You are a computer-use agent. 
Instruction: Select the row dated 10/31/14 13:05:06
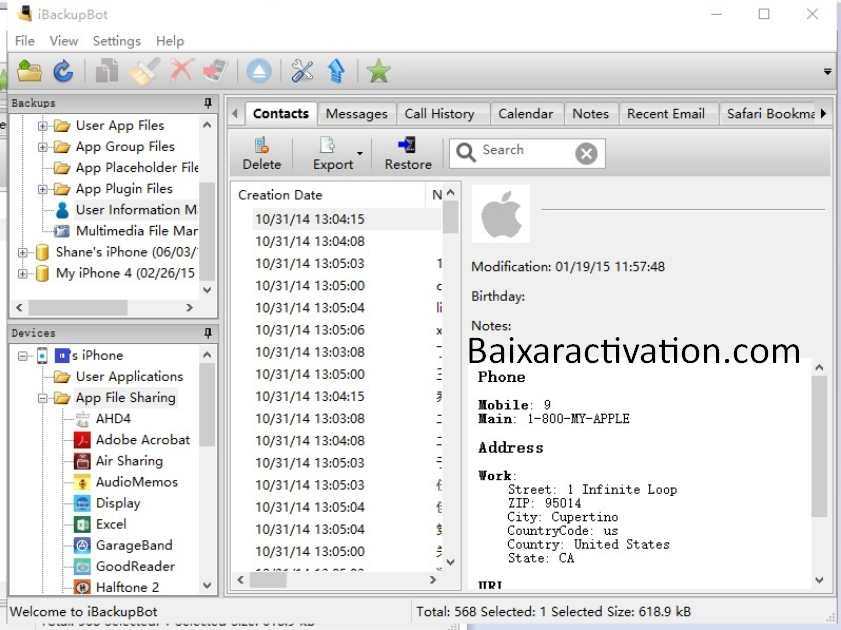coord(348,330)
